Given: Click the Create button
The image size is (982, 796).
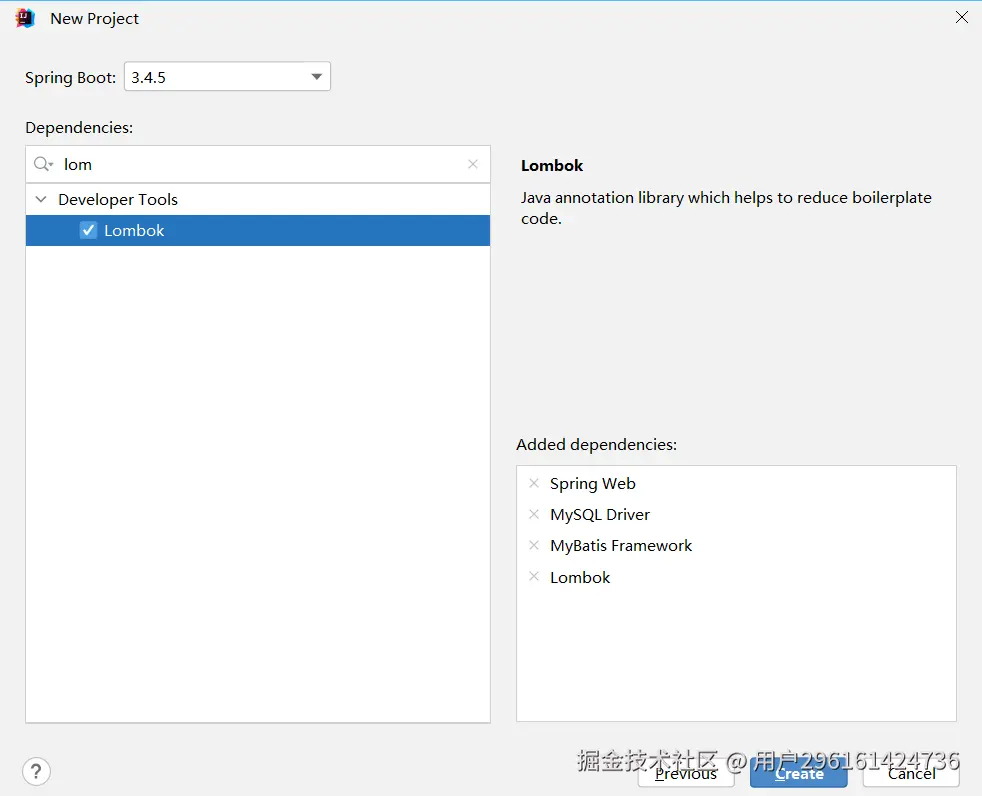Looking at the screenshot, I should (799, 774).
